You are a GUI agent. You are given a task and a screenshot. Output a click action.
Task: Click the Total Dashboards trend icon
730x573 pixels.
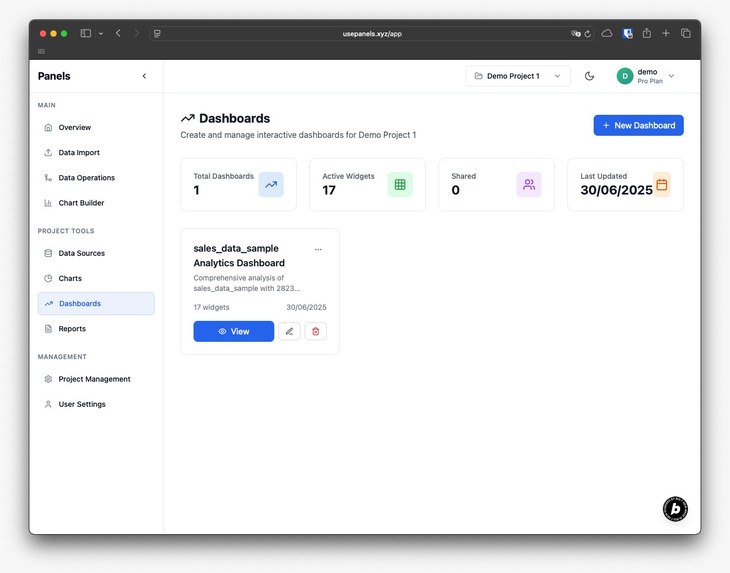[271, 184]
